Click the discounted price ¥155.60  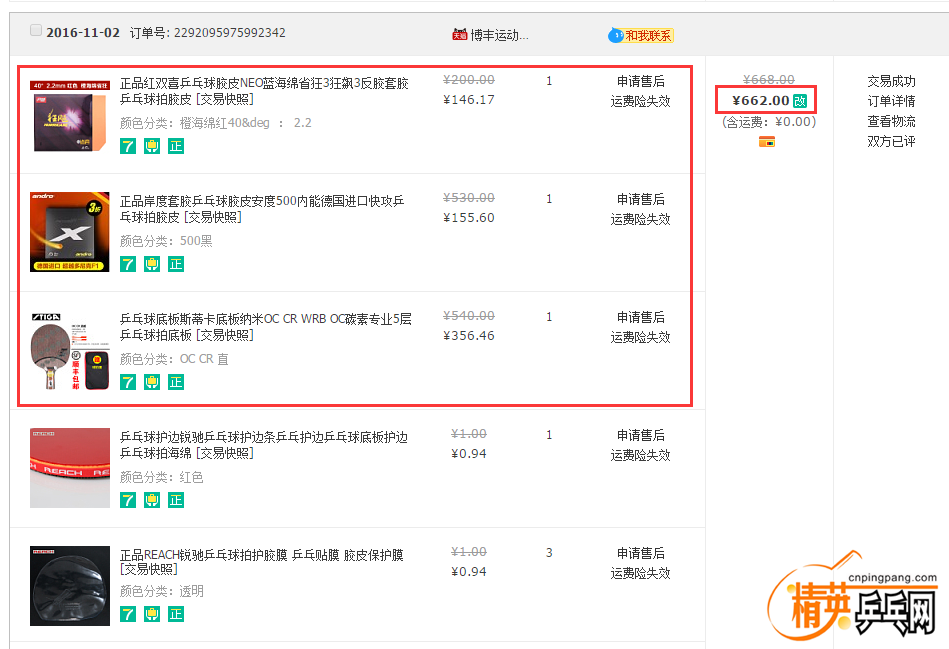tap(468, 217)
